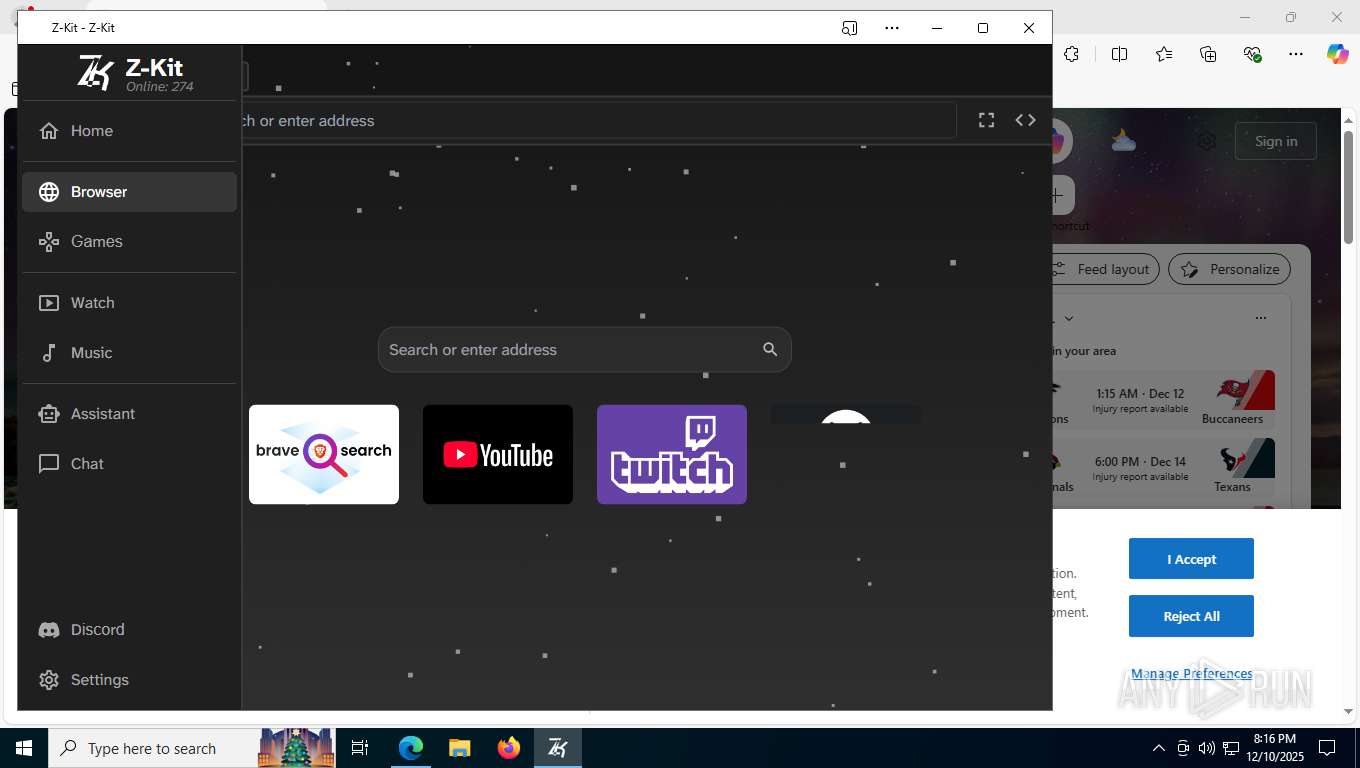Screen dimensions: 1360x768
Task: Click the 'Online: 274' text
Action: [160, 87]
